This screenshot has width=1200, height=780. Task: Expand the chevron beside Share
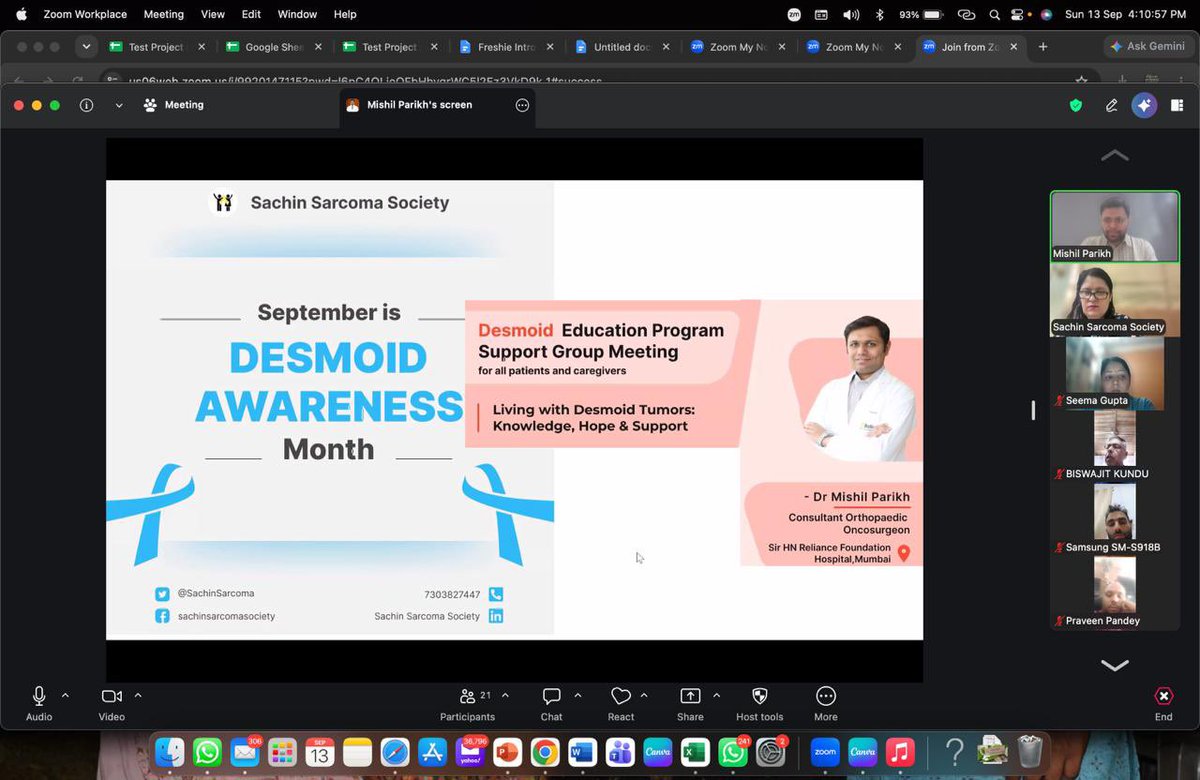pos(716,695)
